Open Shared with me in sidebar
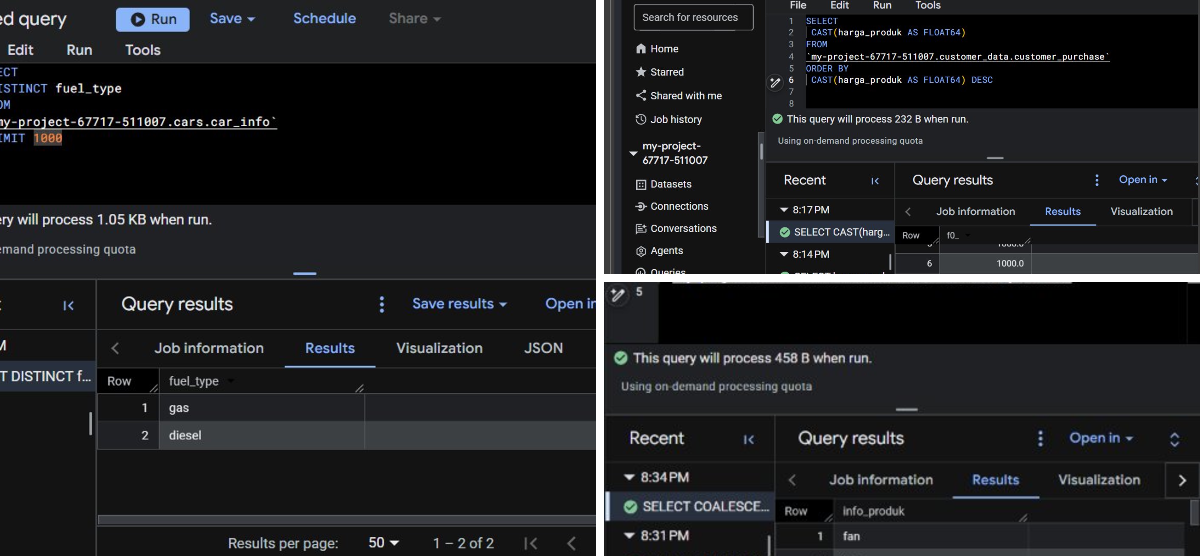This screenshot has width=1200, height=556. (678, 96)
